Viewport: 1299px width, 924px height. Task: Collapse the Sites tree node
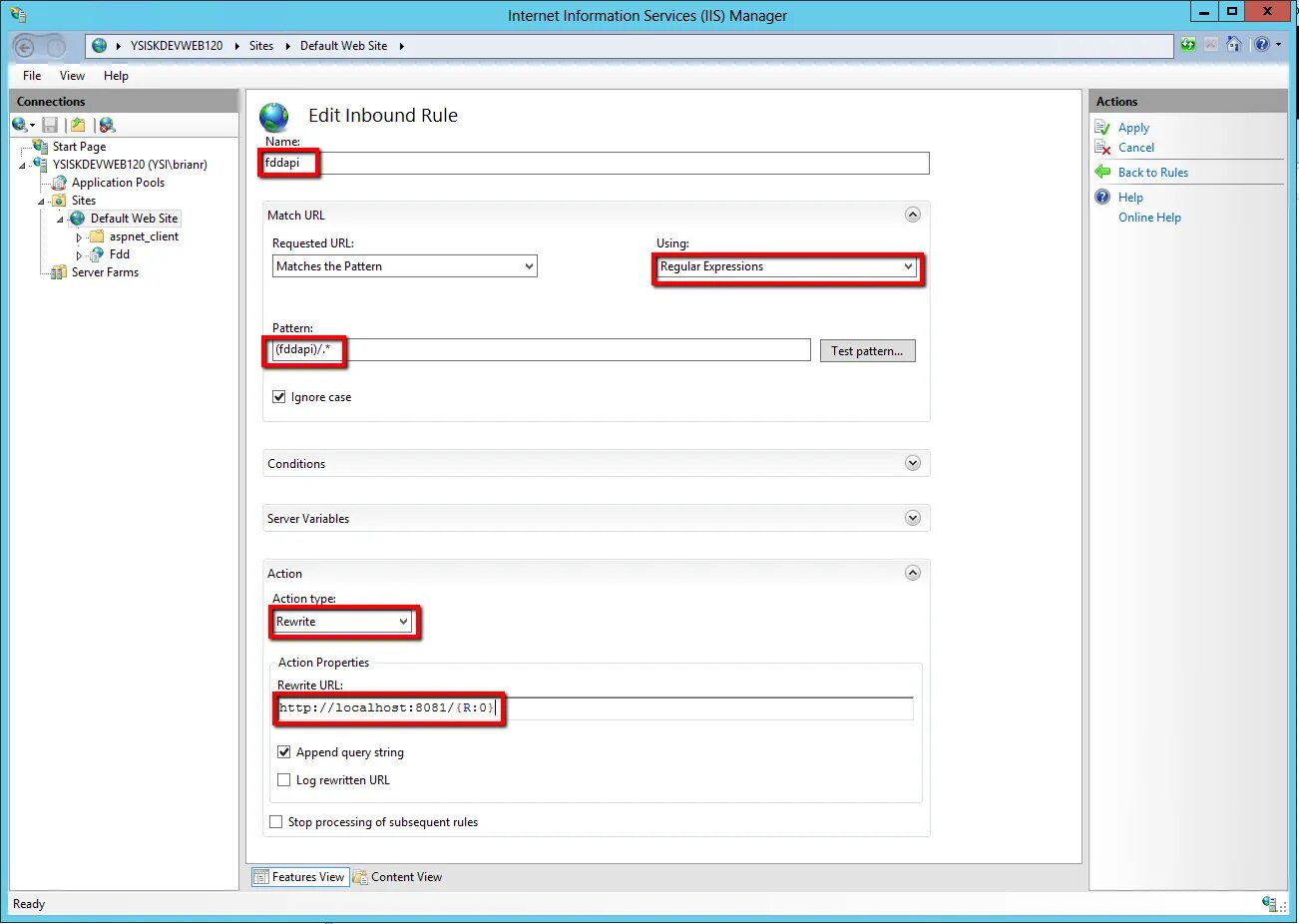(x=41, y=202)
